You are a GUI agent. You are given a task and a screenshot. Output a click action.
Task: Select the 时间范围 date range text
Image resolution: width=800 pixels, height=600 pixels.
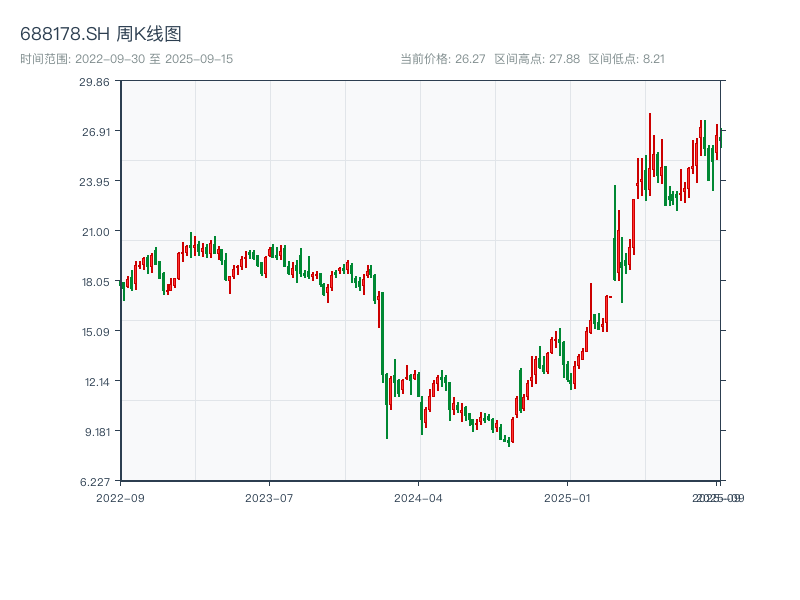tap(126, 59)
